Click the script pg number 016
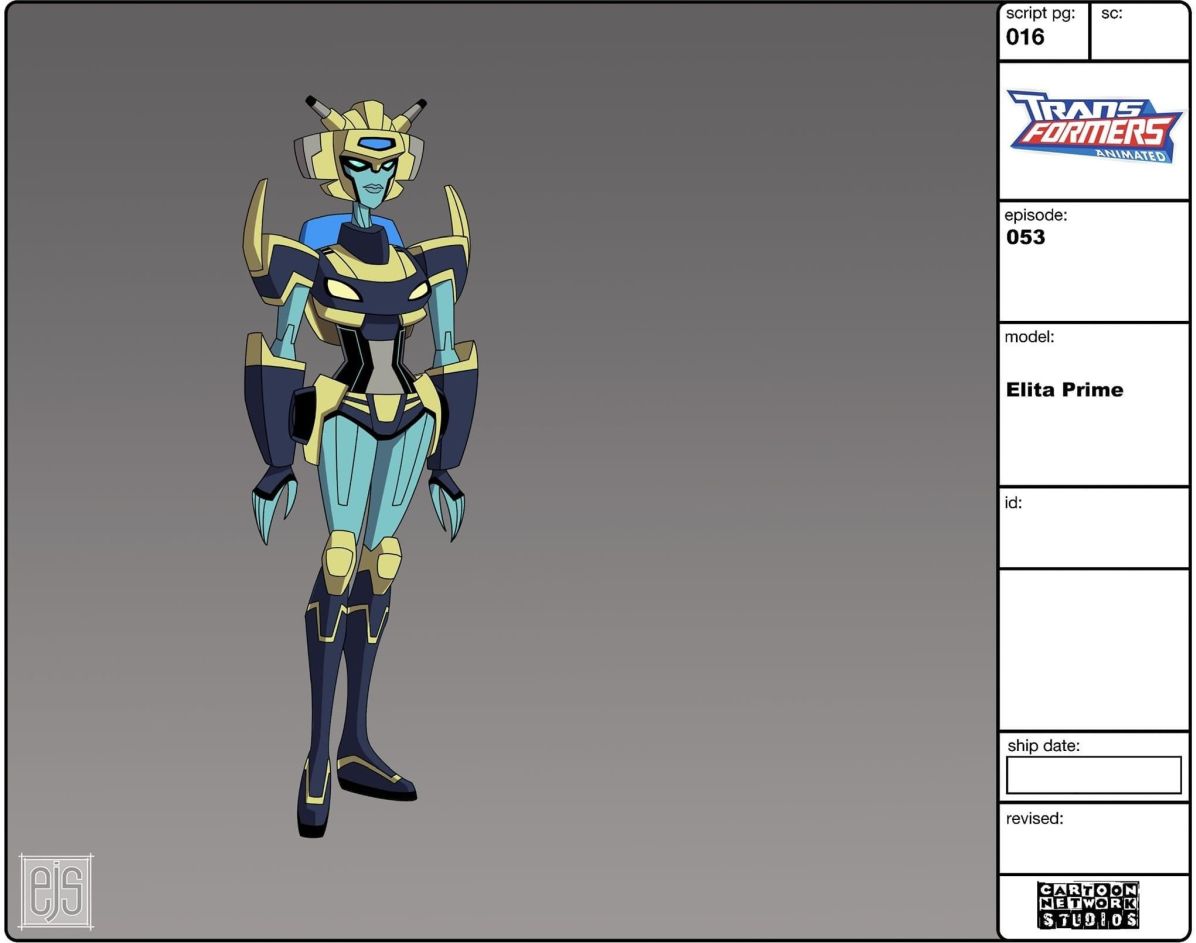 tap(1025, 38)
